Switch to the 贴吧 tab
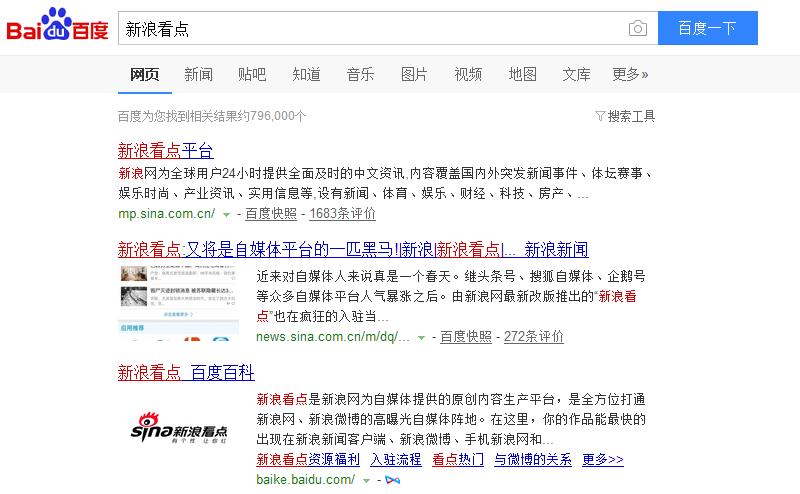 tap(252, 75)
